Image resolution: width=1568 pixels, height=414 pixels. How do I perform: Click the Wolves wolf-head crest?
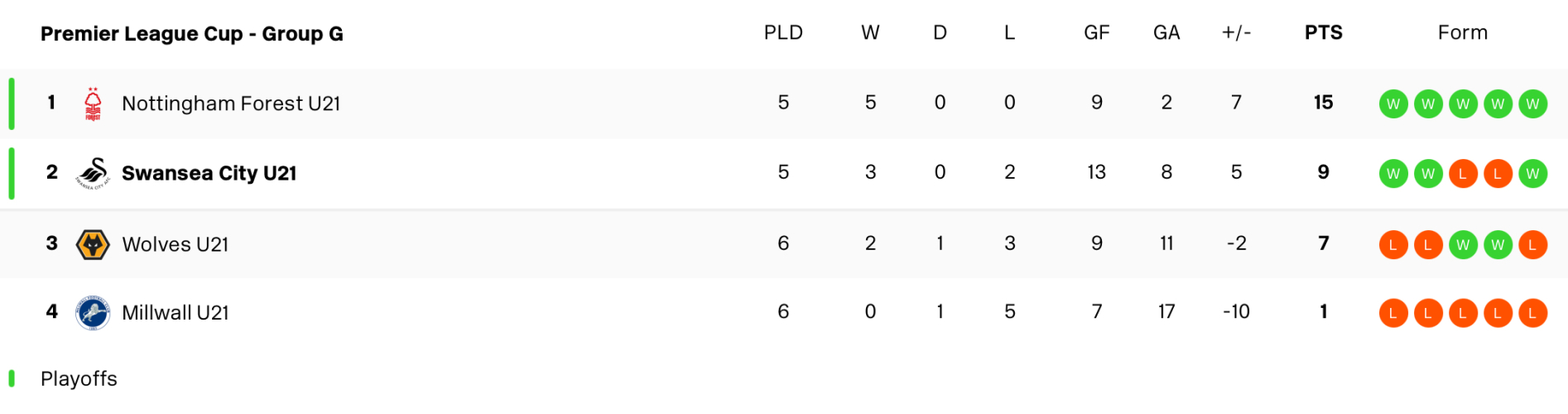click(x=93, y=244)
